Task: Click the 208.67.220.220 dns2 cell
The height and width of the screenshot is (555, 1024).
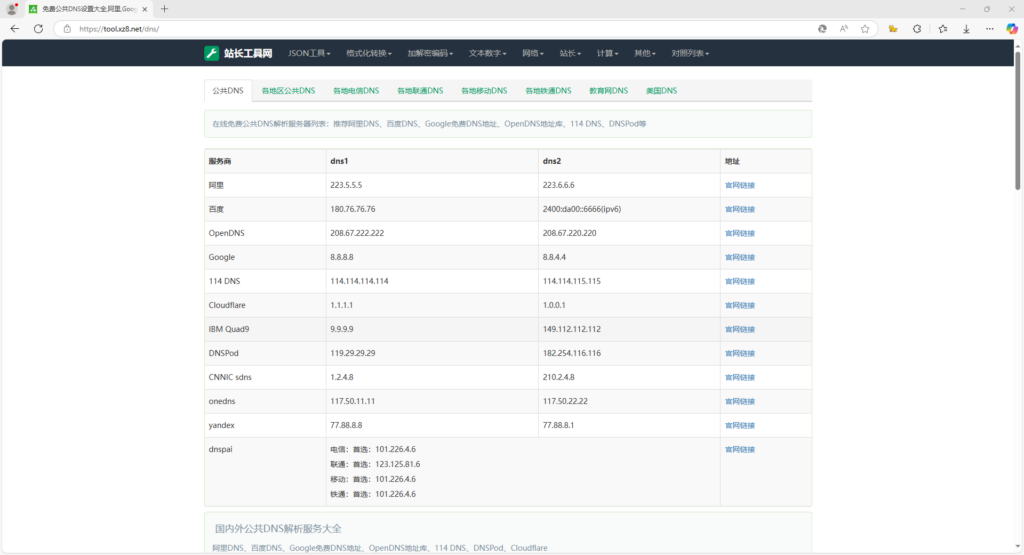Action: coord(629,233)
